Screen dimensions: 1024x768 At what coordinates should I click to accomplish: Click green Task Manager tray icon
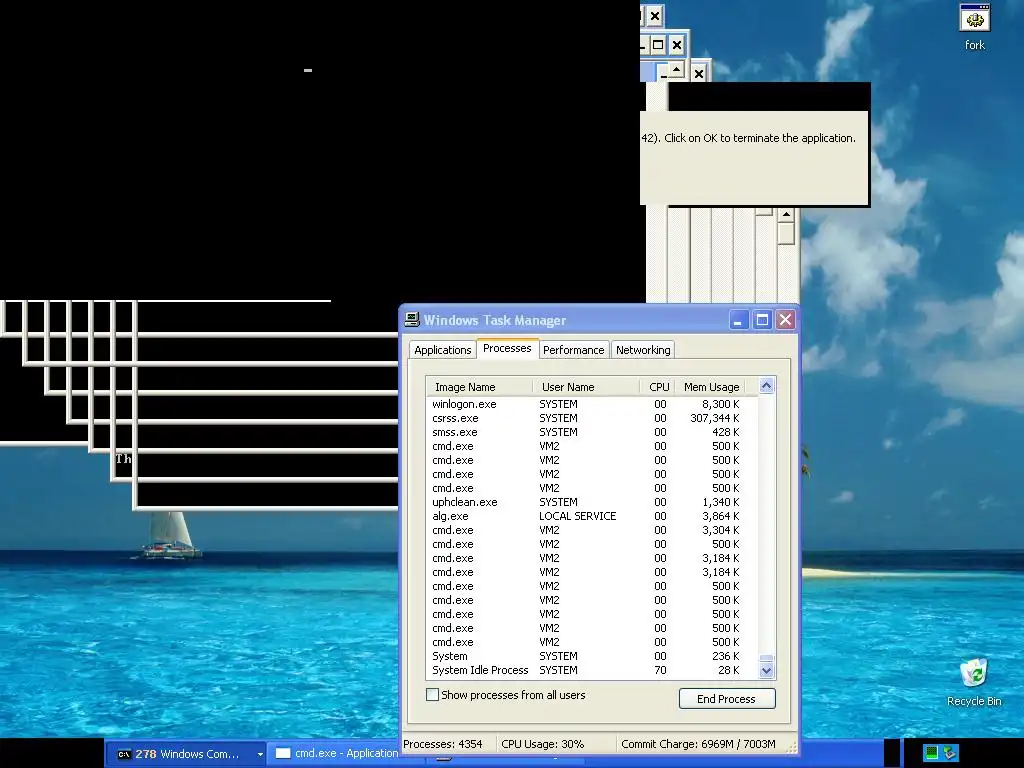932,753
